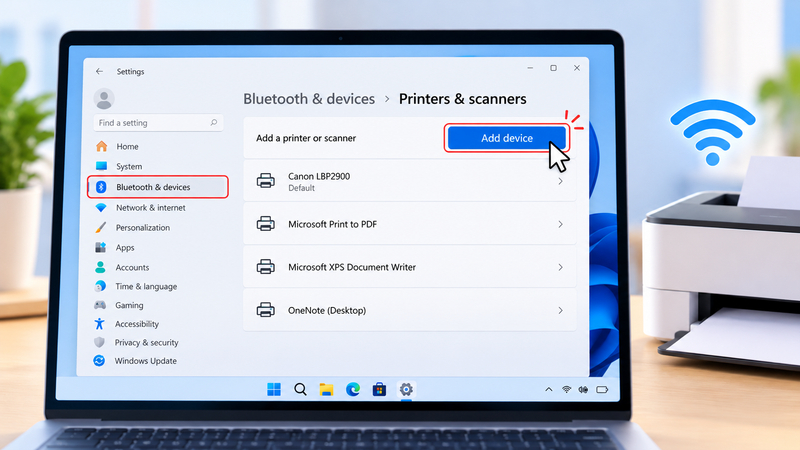The image size is (800, 450).
Task: Maximize the Settings window
Action: pyautogui.click(x=554, y=68)
